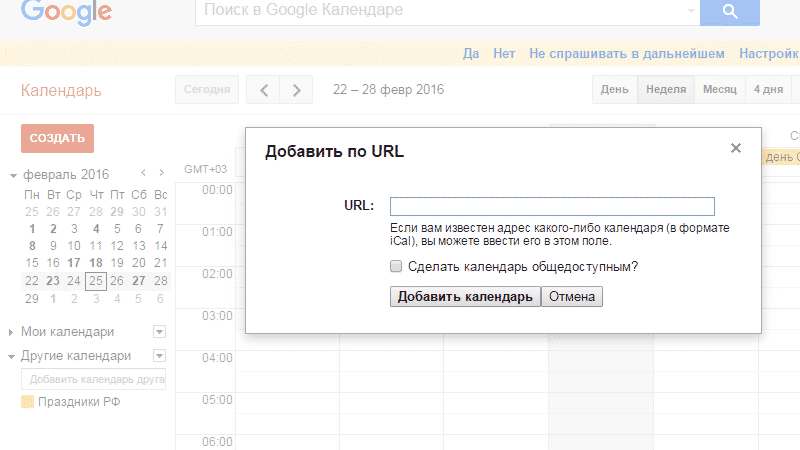Focus the Добавить календарь друга field
Screen dimensions: 800x450
coord(93,379)
